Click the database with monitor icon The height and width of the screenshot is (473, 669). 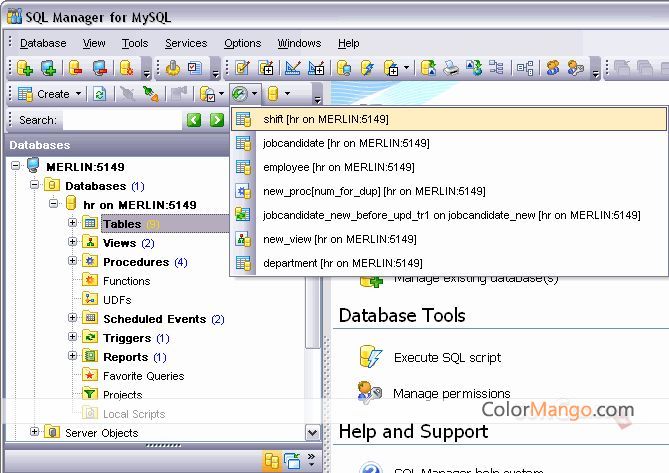coord(343,68)
